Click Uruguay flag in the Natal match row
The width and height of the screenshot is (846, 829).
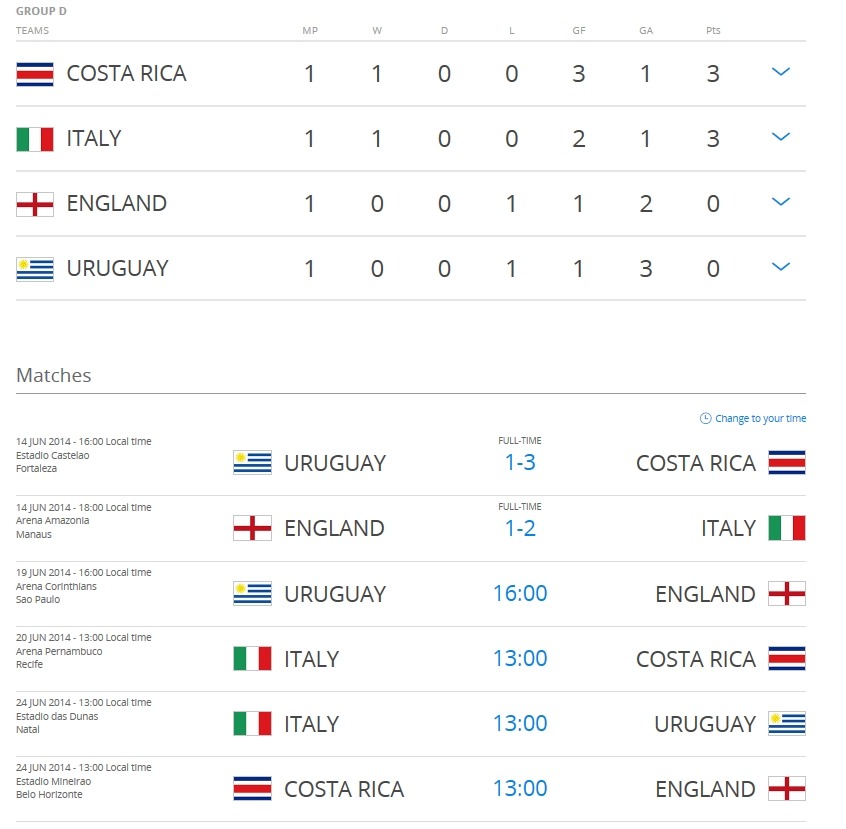(787, 723)
